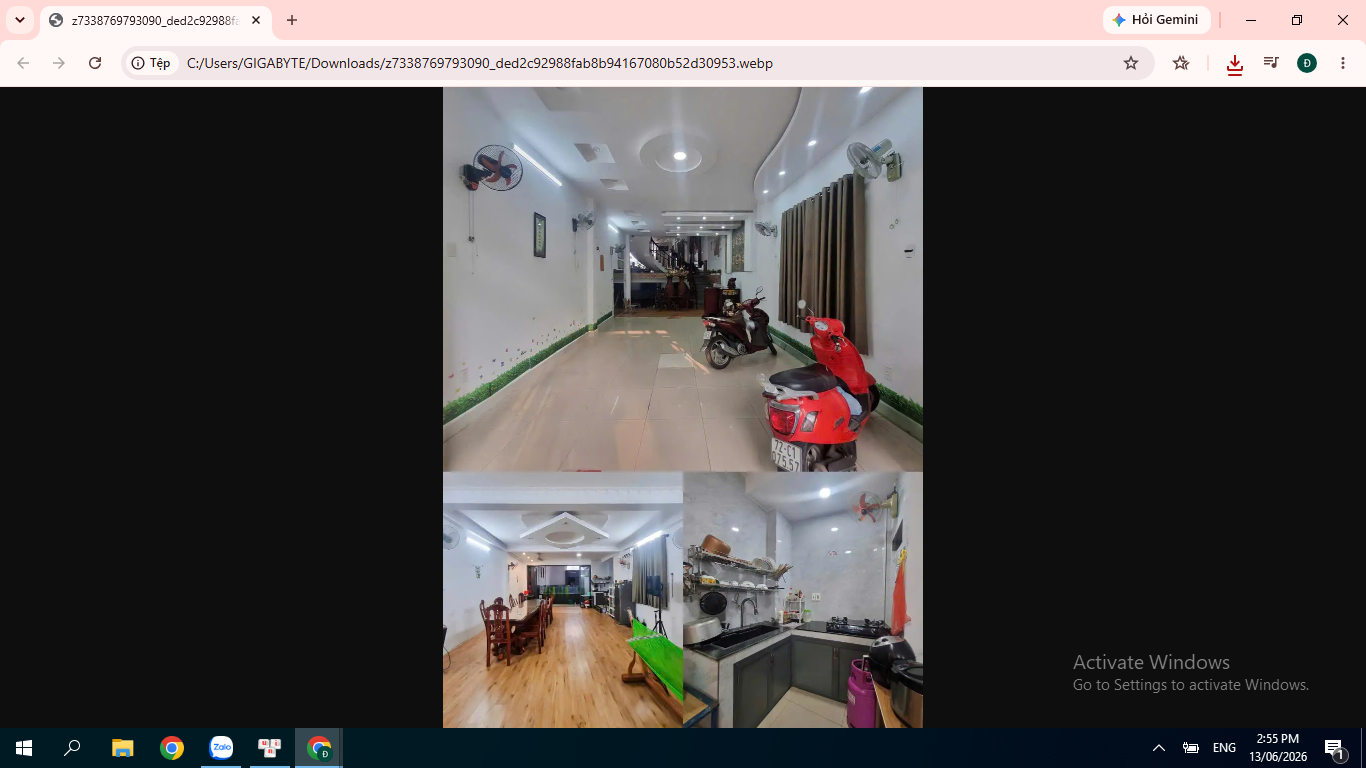Open the three-dot Chrome menu
The width and height of the screenshot is (1366, 768).
[1343, 63]
